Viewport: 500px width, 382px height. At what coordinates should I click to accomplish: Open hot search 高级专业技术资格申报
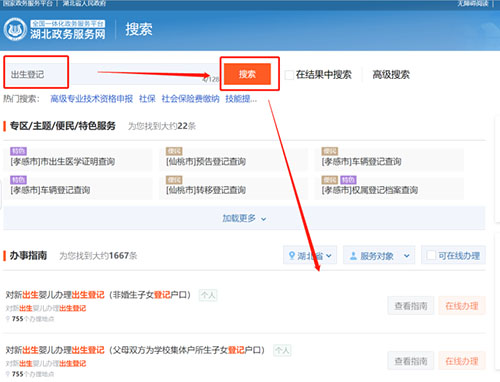tap(92, 99)
